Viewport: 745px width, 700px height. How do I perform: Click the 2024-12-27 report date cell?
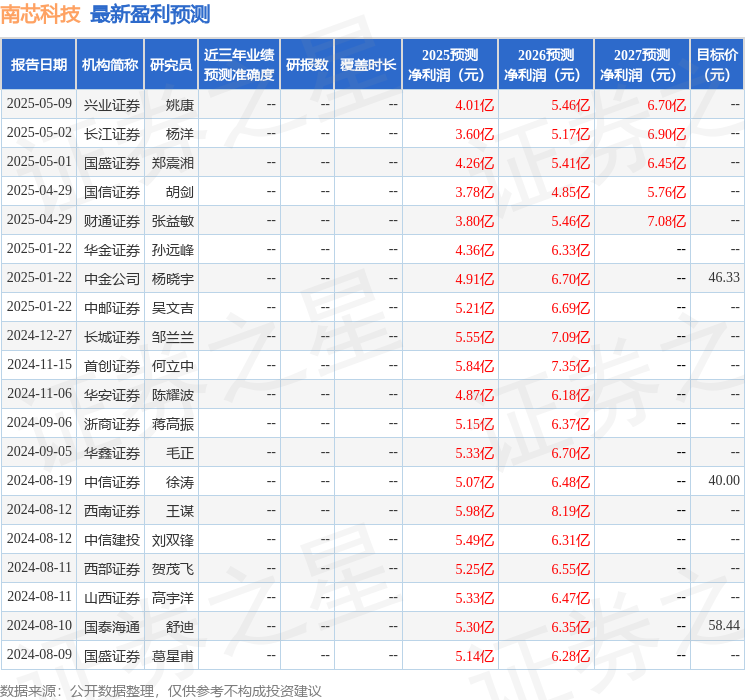39,336
